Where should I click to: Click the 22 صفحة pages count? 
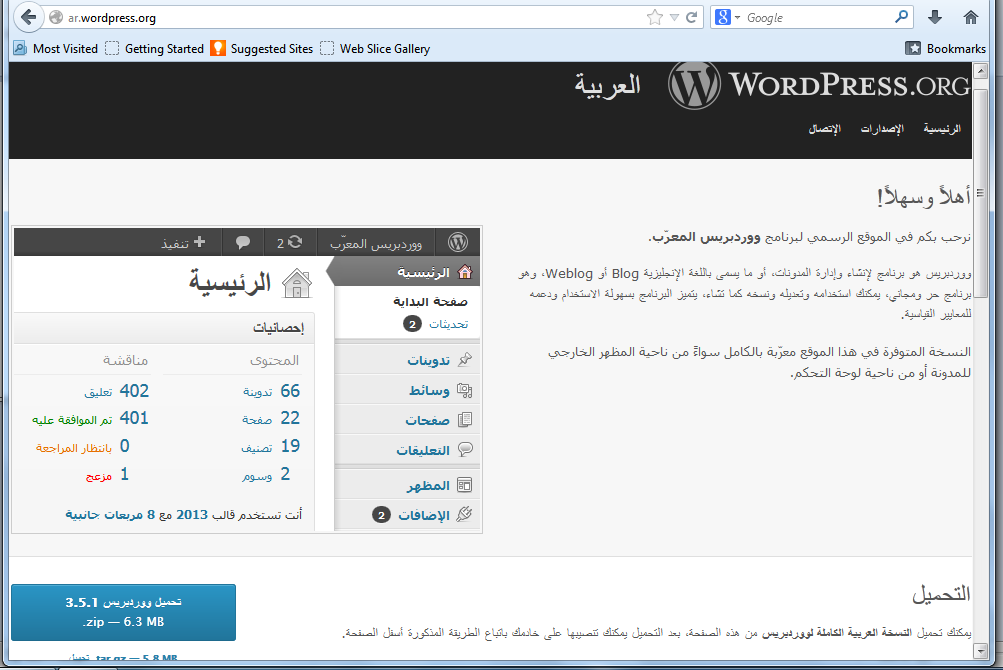click(271, 419)
